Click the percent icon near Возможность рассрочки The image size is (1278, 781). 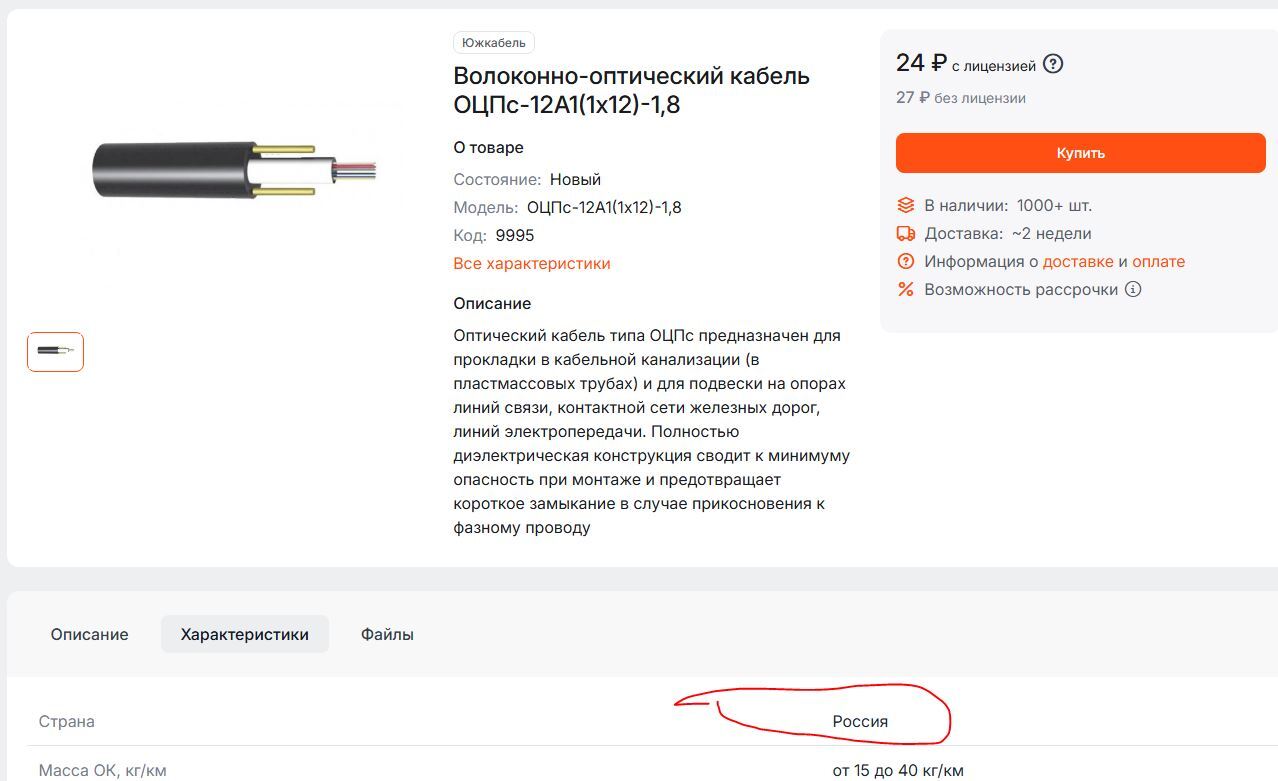coord(906,290)
